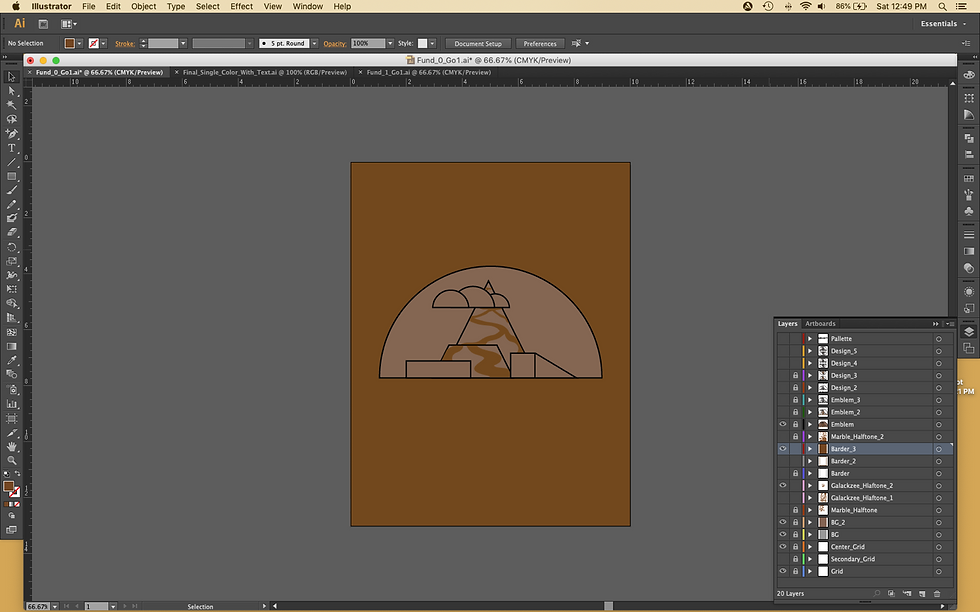This screenshot has width=980, height=612.
Task: Expand the Pallette layer
Action: [x=810, y=339]
